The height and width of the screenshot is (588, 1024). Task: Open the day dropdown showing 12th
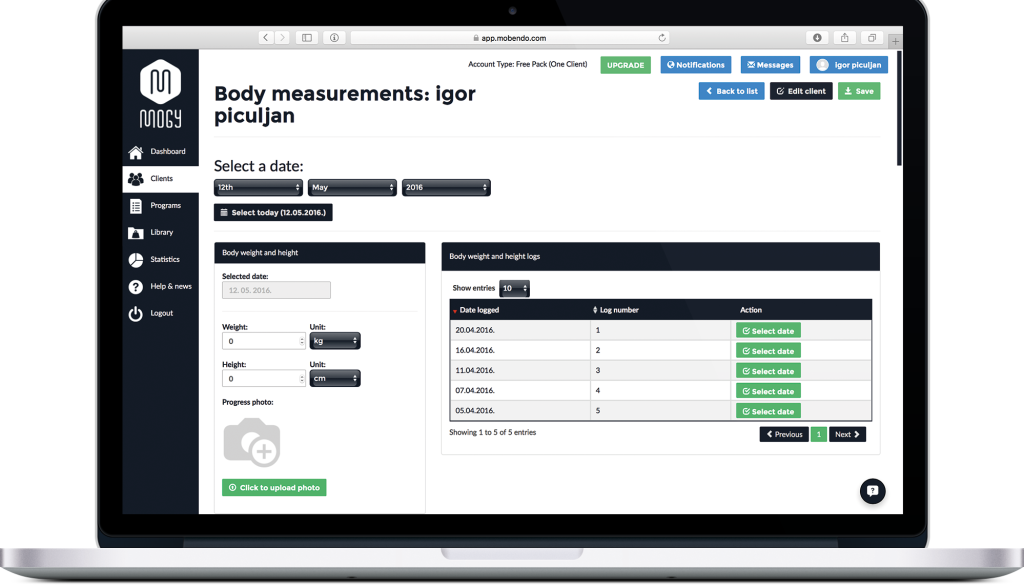pos(258,187)
